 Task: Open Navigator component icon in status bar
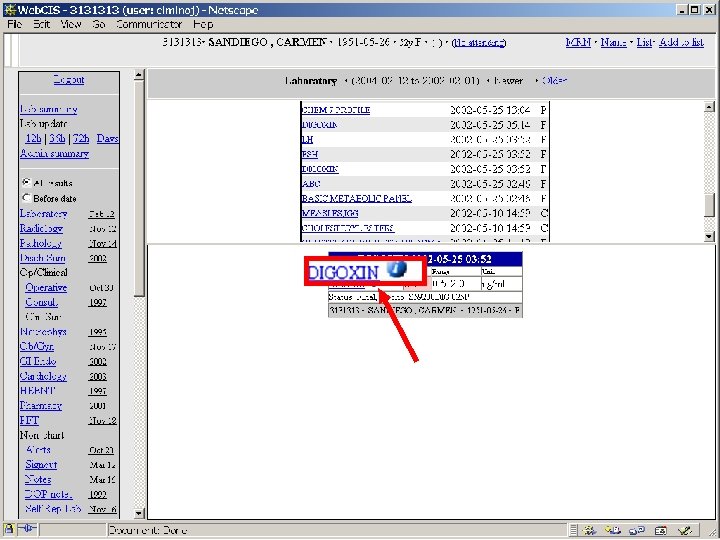point(590,530)
